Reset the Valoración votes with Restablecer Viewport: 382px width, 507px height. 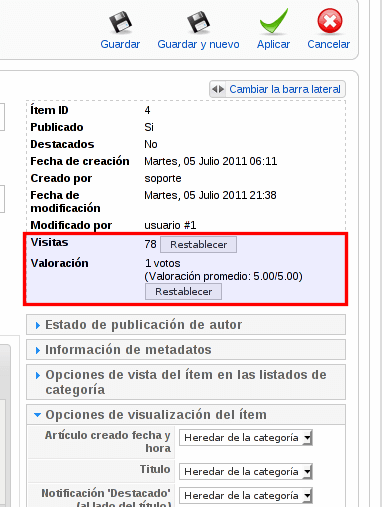pyautogui.click(x=183, y=292)
